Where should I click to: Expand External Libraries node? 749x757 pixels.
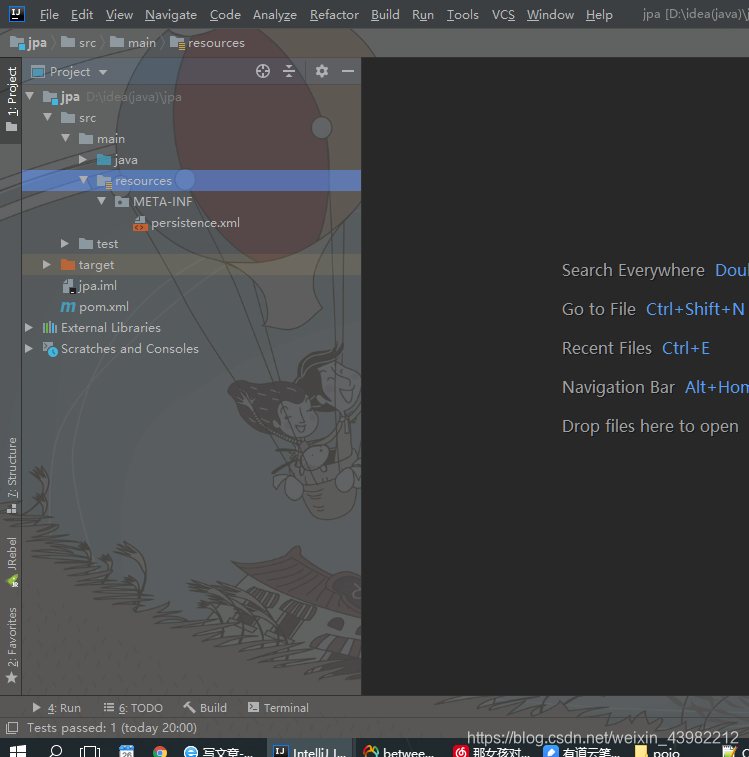coord(29,327)
